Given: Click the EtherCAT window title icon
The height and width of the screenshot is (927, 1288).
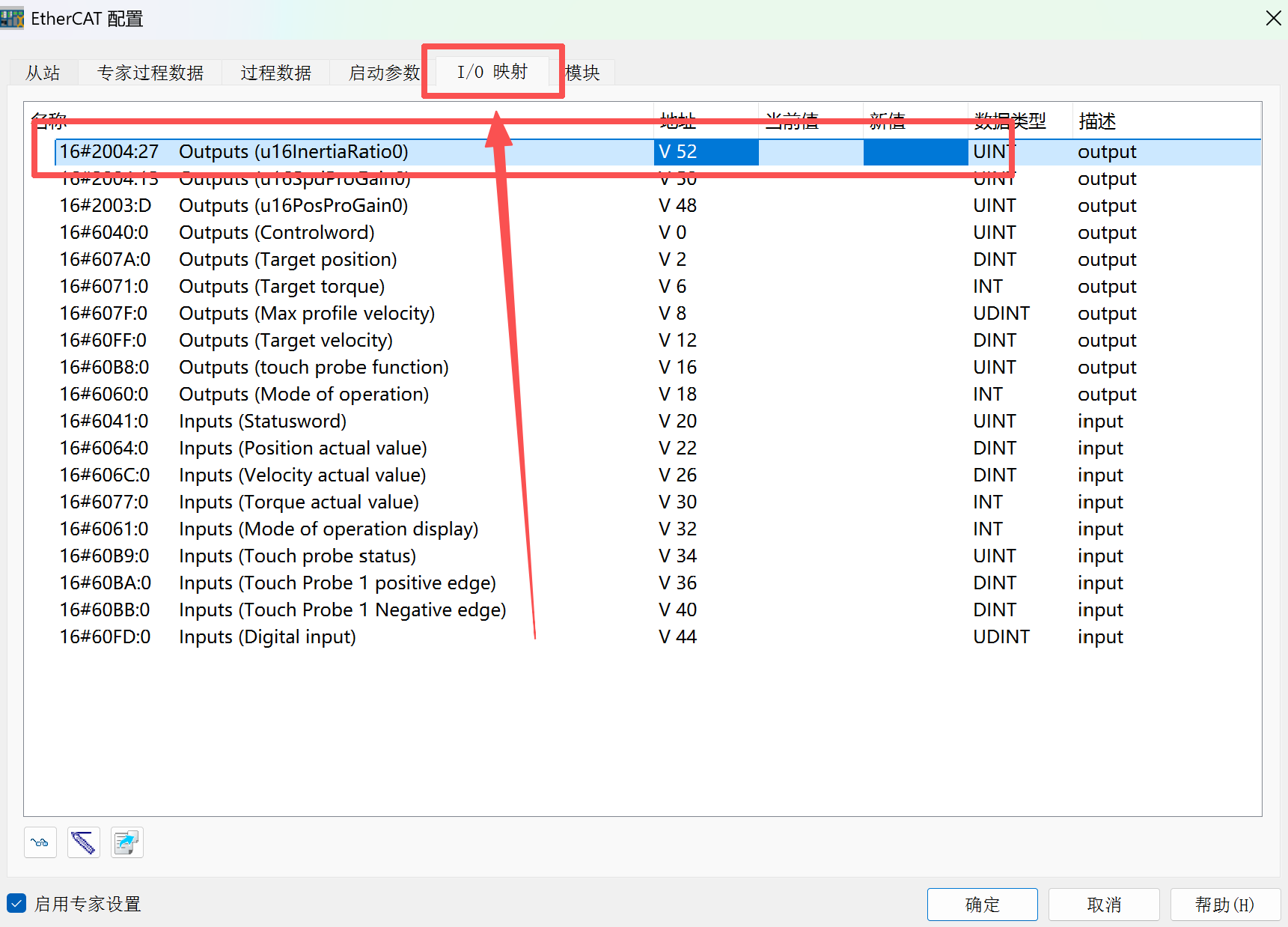Looking at the screenshot, I should point(12,18).
